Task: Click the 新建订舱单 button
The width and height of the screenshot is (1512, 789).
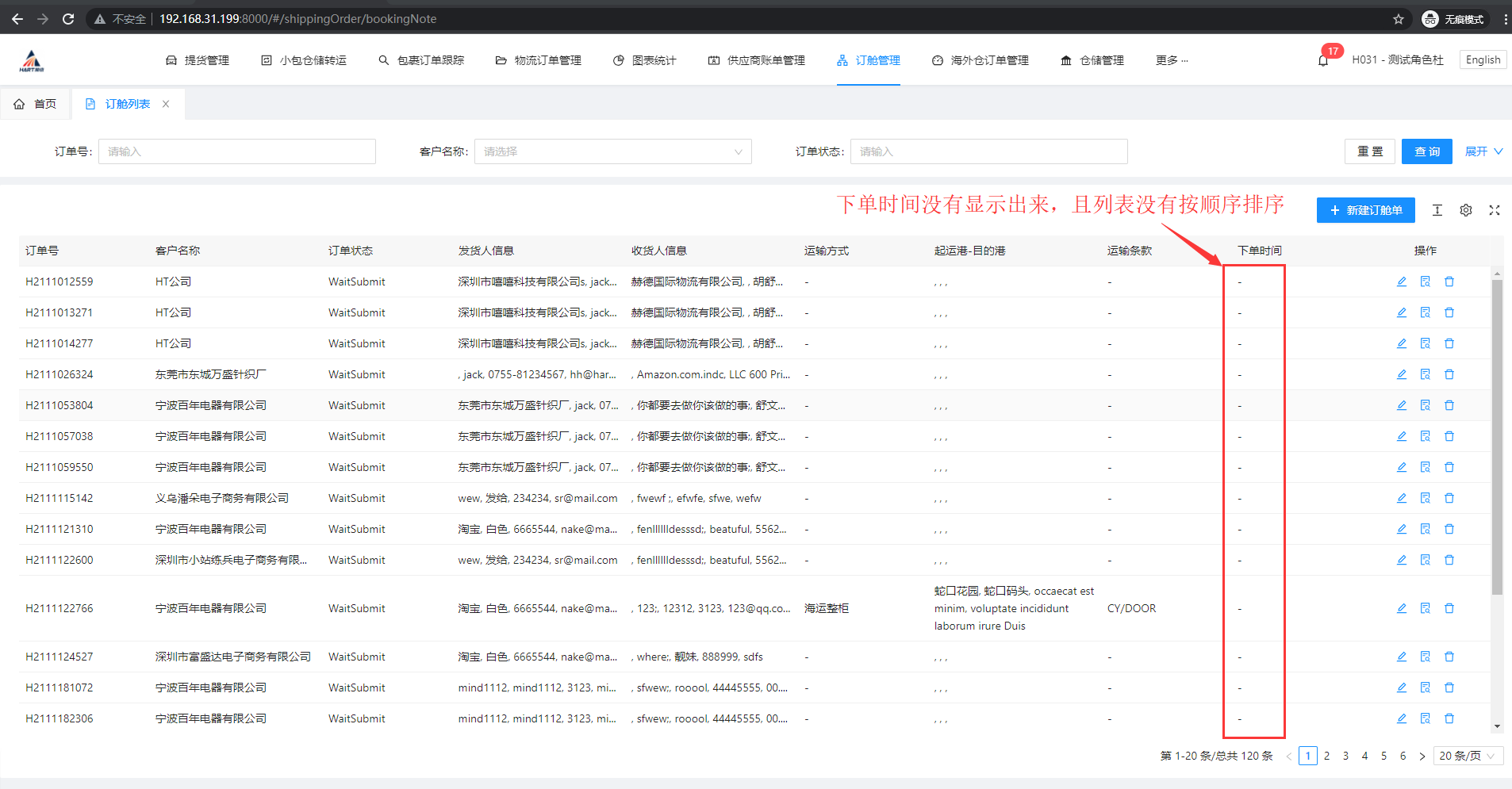Action: [x=1365, y=210]
